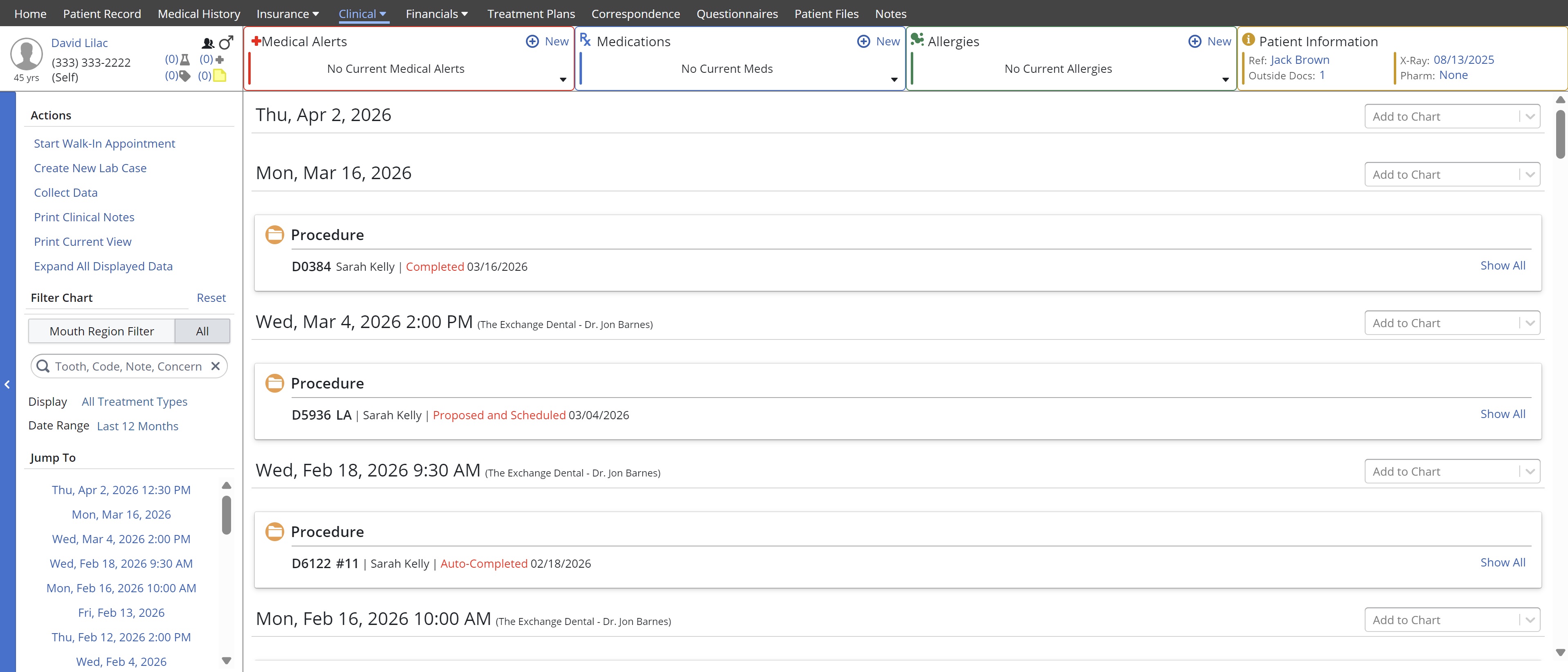This screenshot has height=672, width=1568.
Task: Open Add to Chart dropdown for Mar 16
Action: coord(1452,175)
